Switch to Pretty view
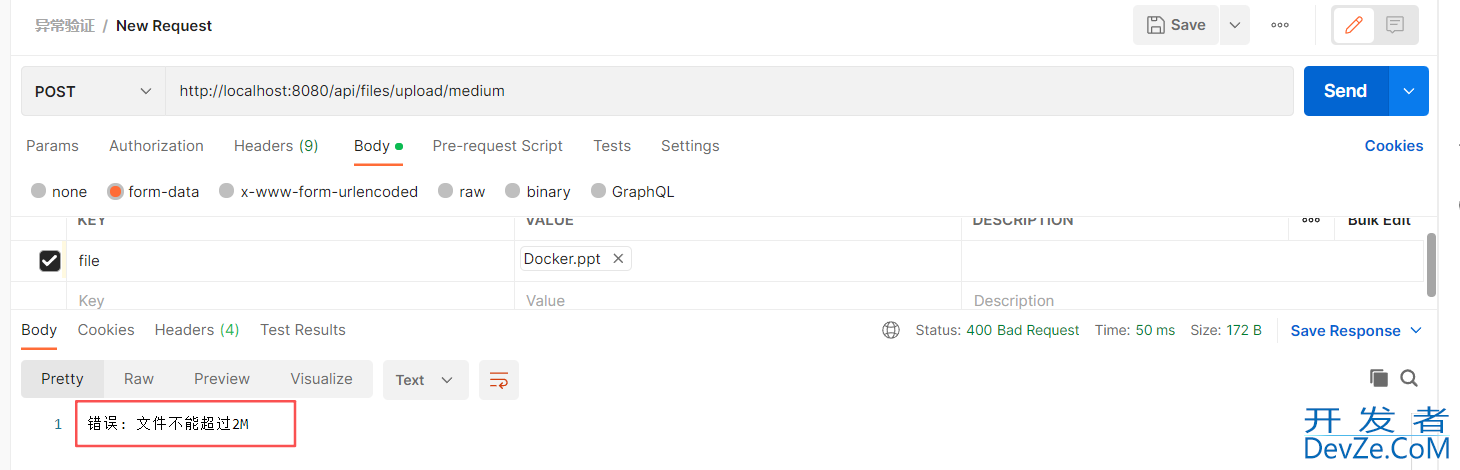The image size is (1460, 470). pos(62,379)
